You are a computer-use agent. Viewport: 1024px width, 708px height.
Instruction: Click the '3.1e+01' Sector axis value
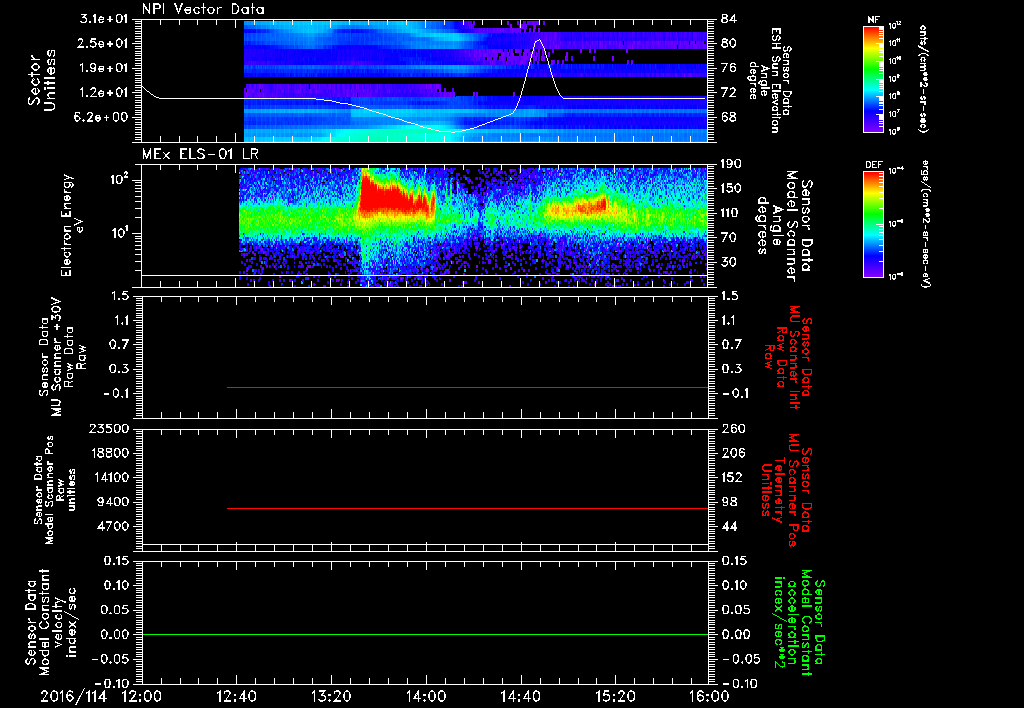click(x=104, y=19)
